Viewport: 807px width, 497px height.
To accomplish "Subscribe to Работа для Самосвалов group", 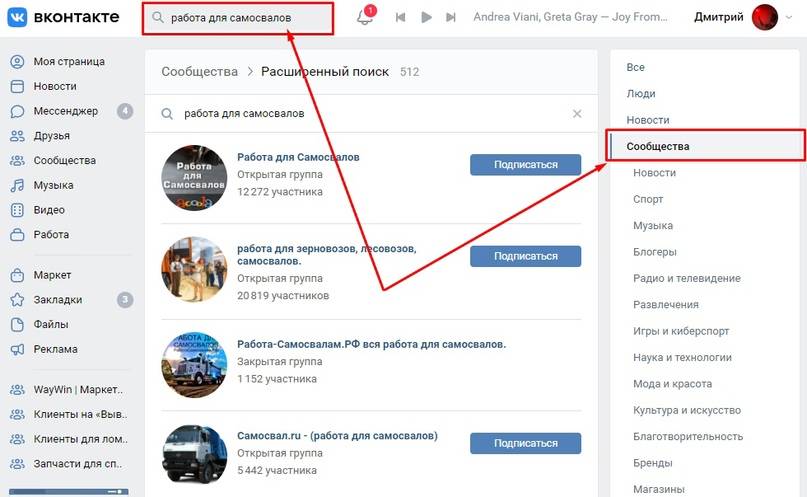I will tap(525, 165).
